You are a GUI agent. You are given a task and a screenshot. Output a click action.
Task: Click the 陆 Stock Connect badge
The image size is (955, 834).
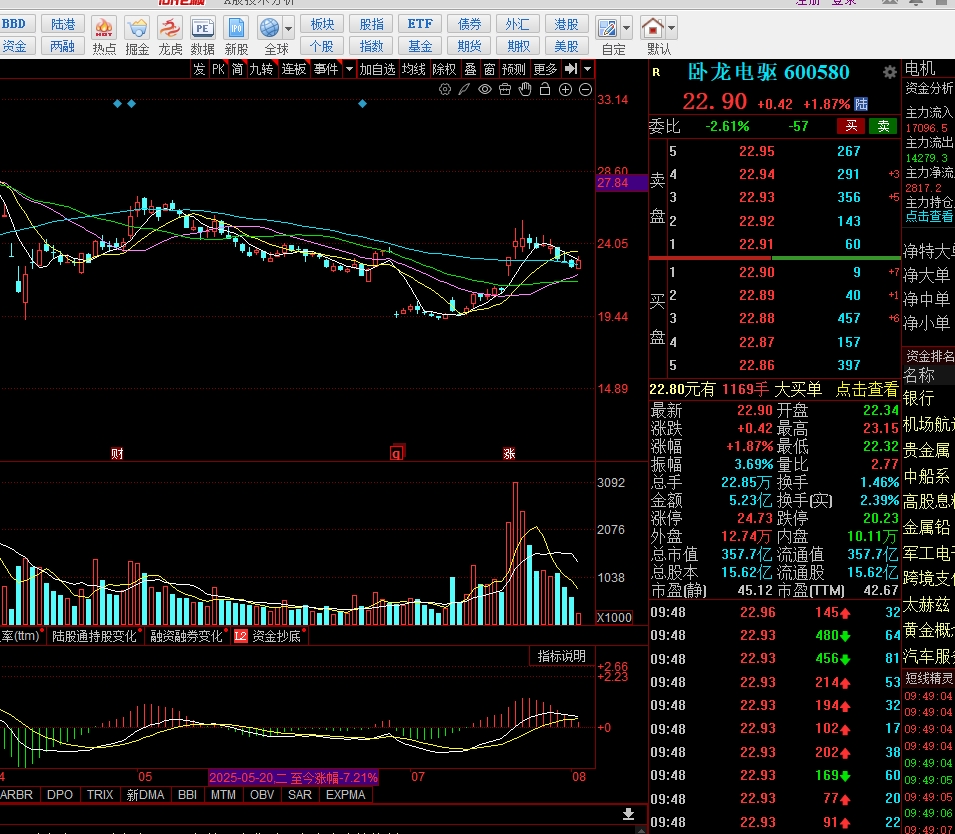pos(861,104)
